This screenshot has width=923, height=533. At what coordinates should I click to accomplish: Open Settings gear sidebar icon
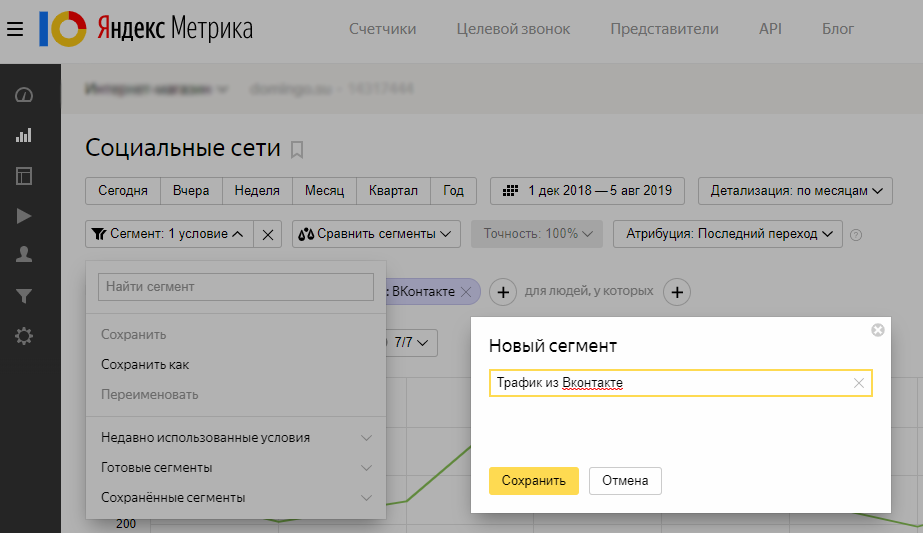[x=24, y=336]
